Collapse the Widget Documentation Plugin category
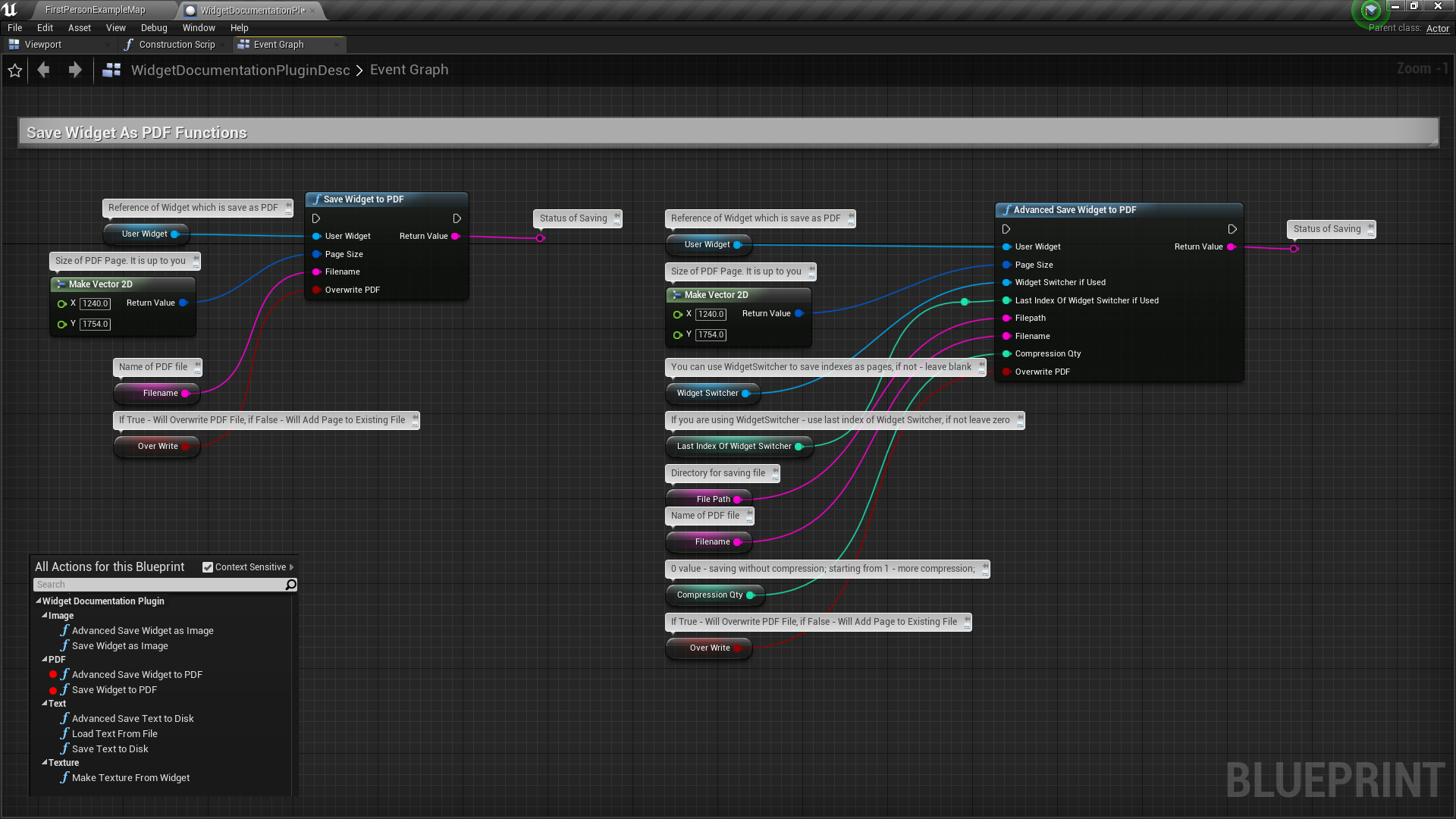Image resolution: width=1456 pixels, height=819 pixels. coord(39,601)
